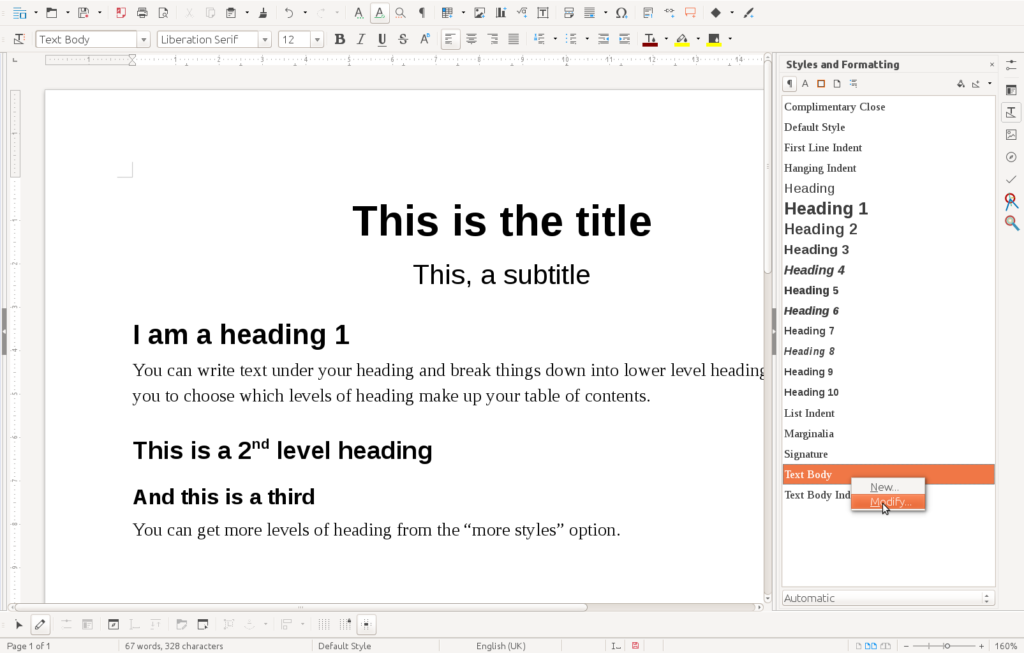Image resolution: width=1024 pixels, height=653 pixels.
Task: Activate Fill Format Mode in Styles panel
Action: click(x=960, y=84)
